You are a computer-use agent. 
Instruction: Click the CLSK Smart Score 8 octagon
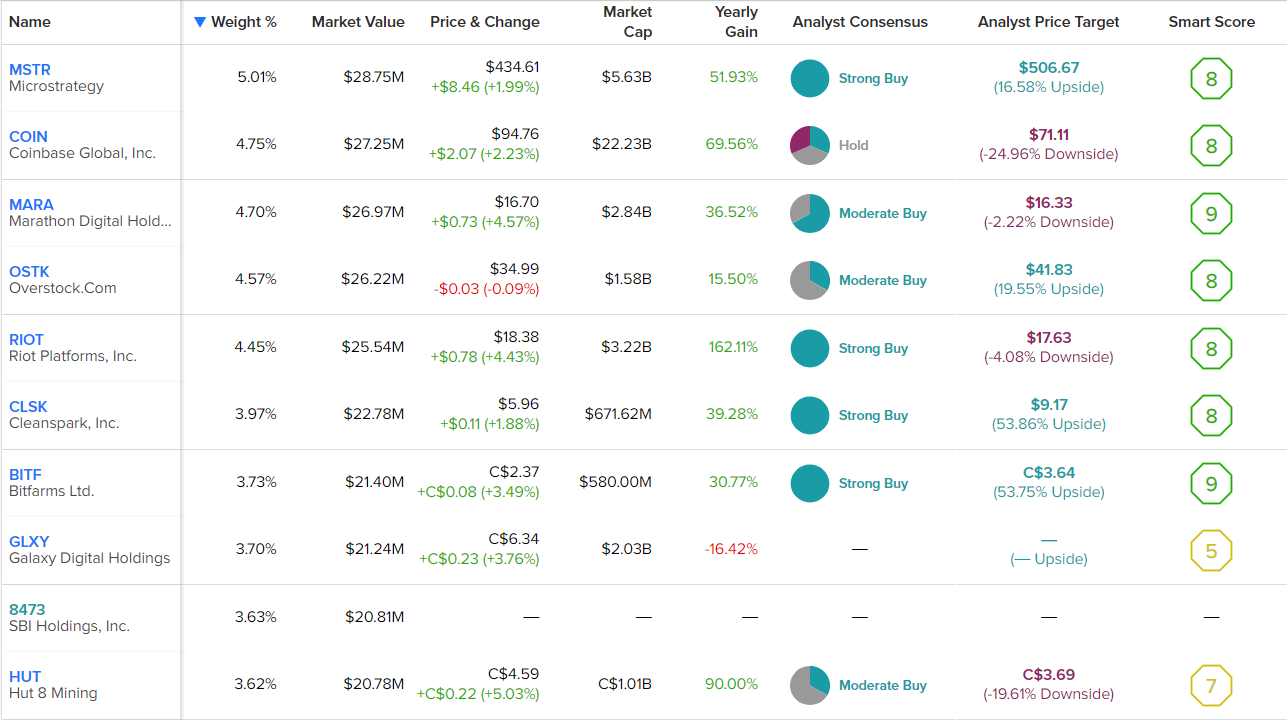coord(1211,416)
